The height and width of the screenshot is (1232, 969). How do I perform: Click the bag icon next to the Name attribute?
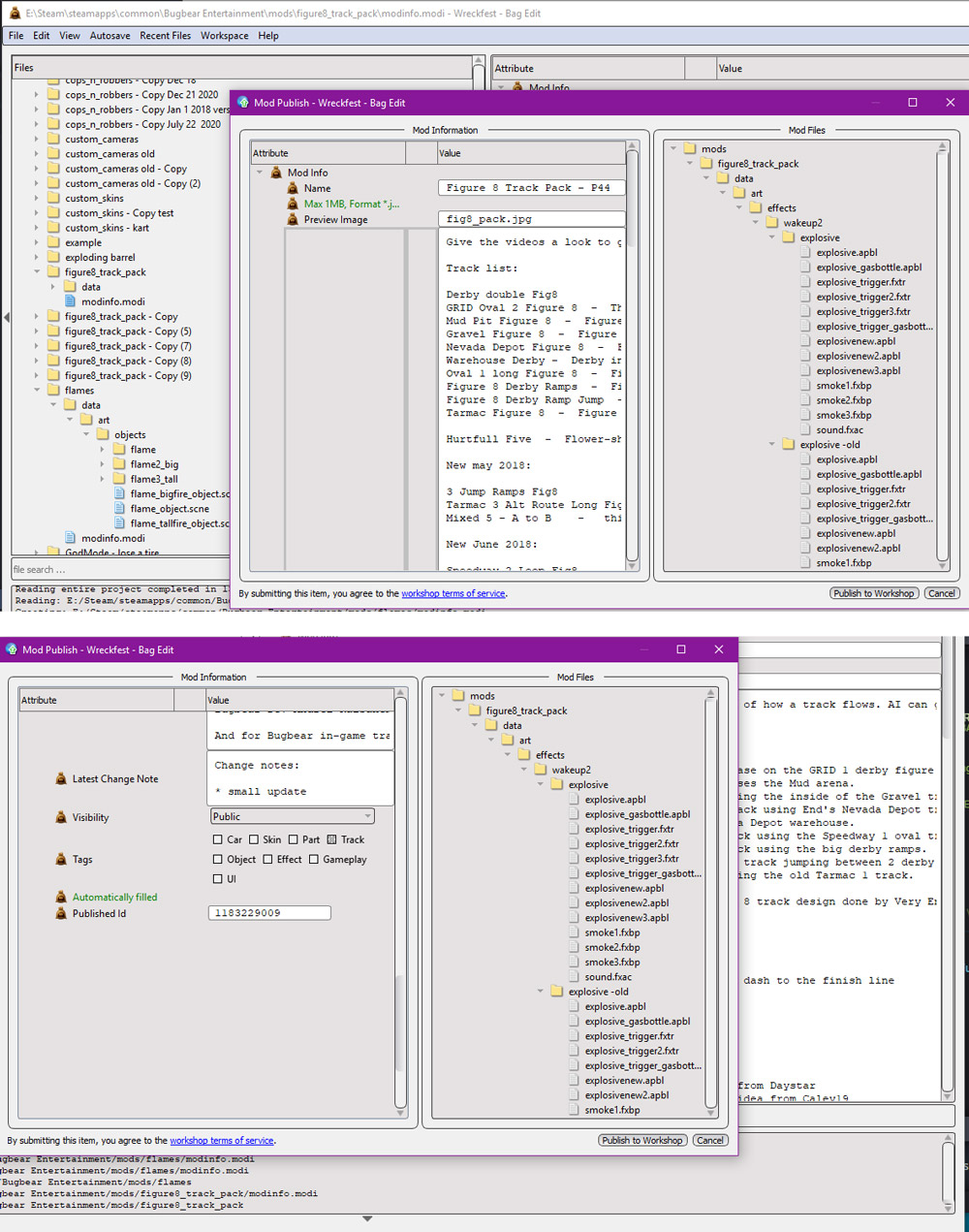pos(293,188)
